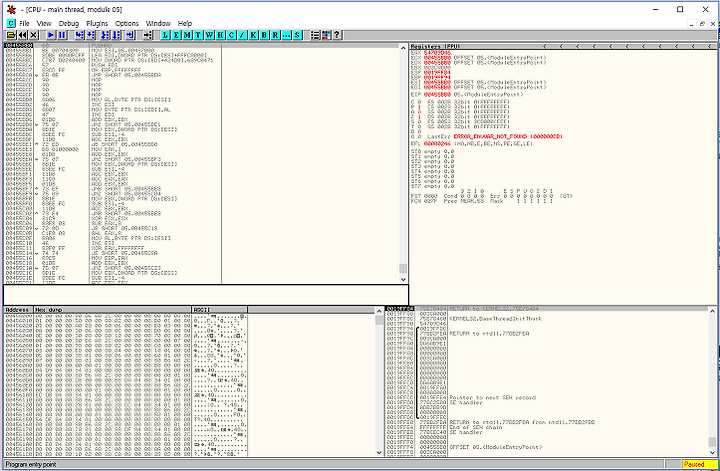Click the Trace into toolbar icon

click(x=105, y=35)
